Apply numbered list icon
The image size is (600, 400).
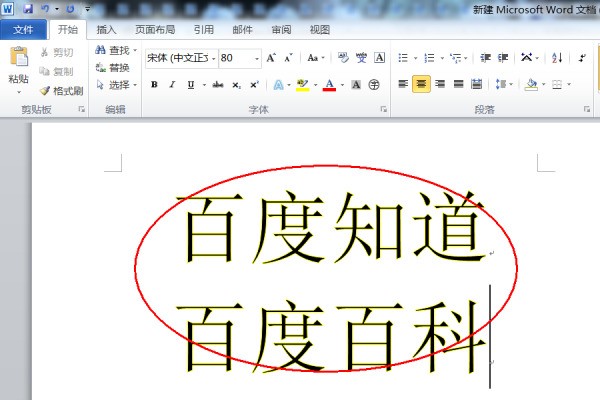coord(430,58)
